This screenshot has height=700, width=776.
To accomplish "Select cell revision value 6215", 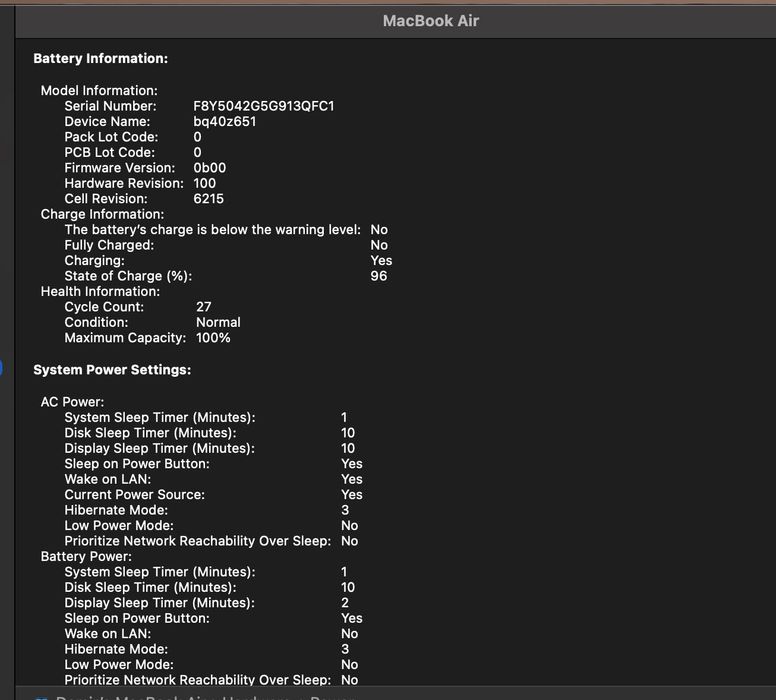I will click(208, 199).
